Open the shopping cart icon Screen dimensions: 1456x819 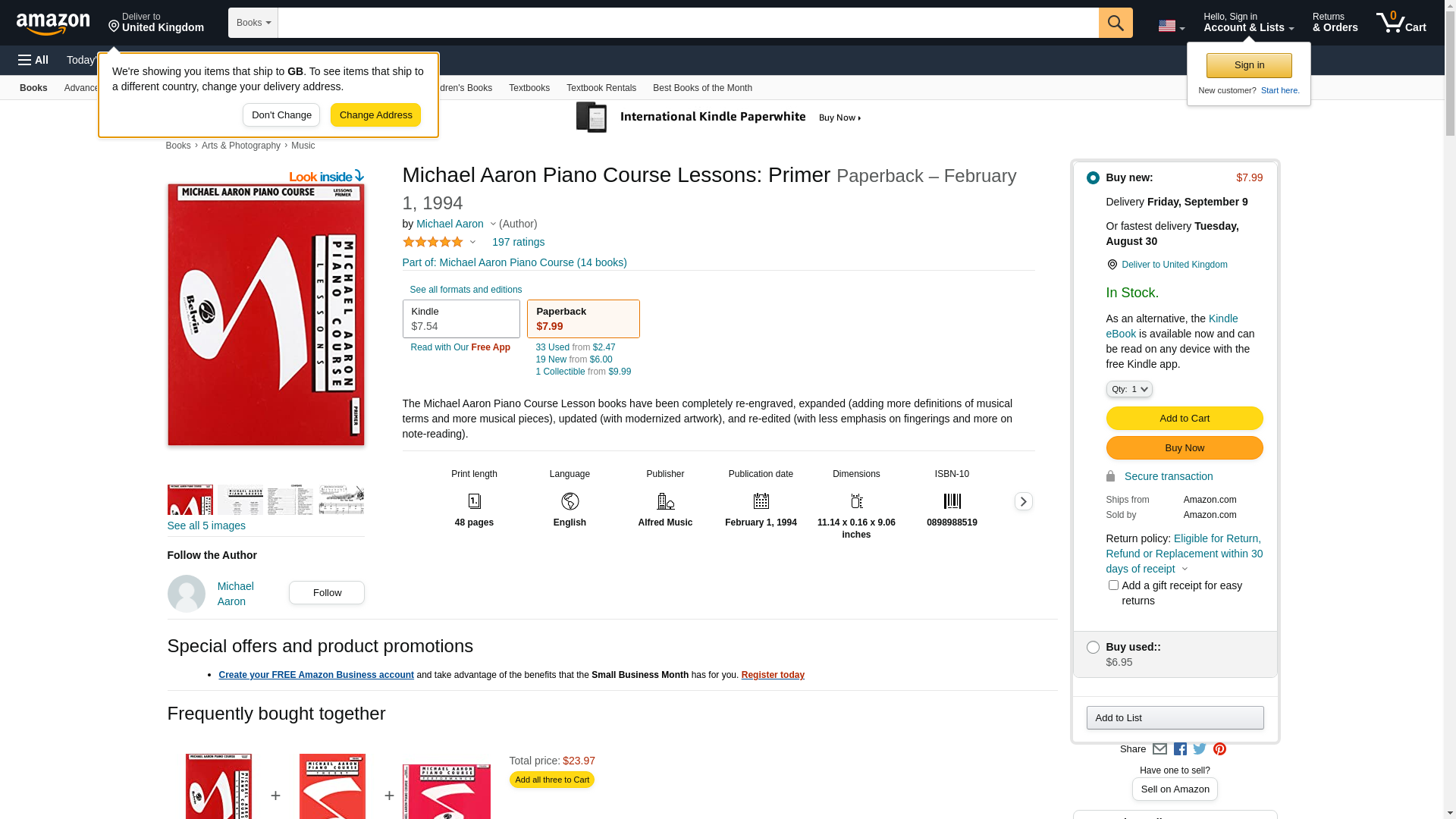pyautogui.click(x=1400, y=23)
